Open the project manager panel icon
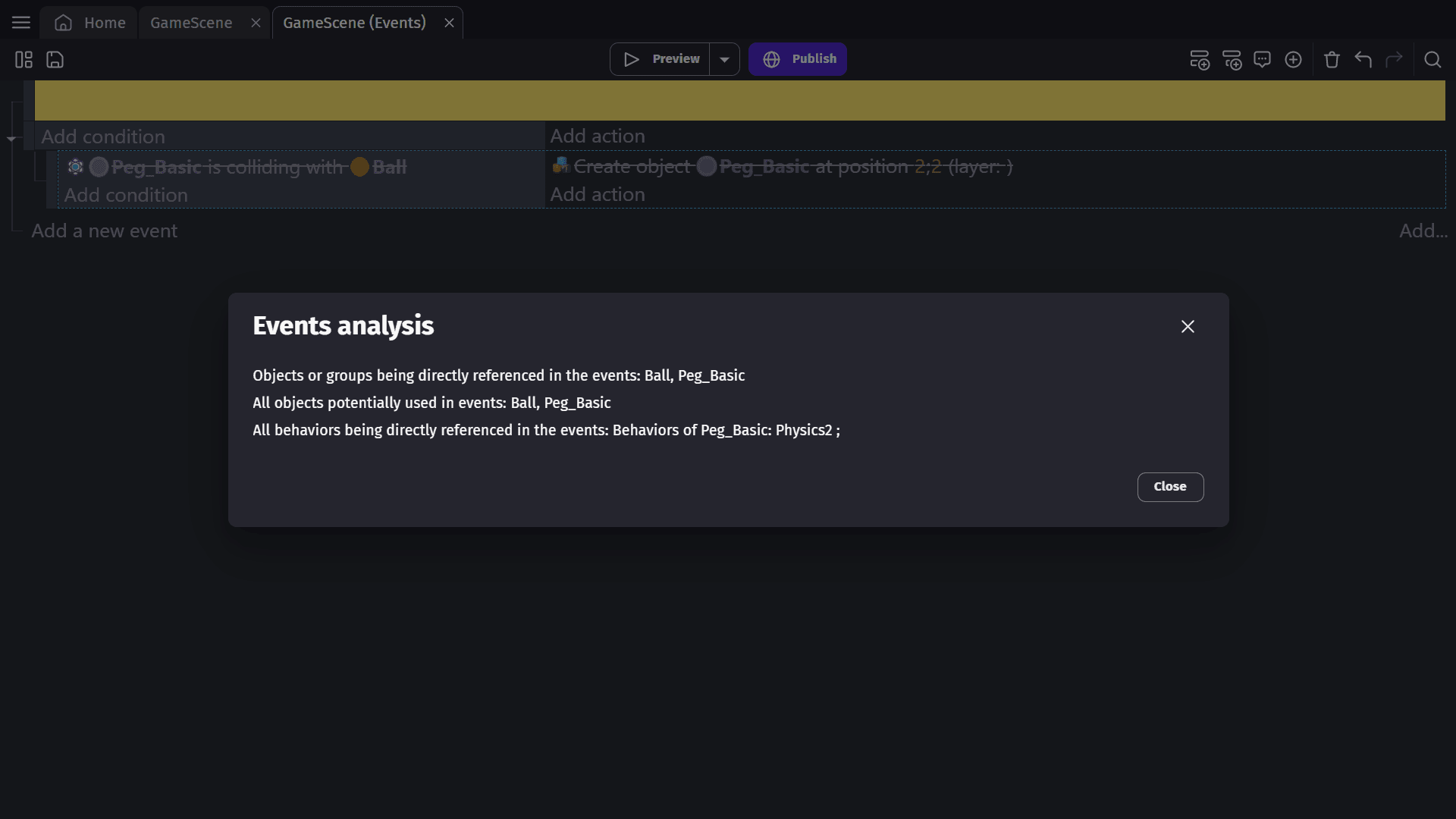 [24, 60]
